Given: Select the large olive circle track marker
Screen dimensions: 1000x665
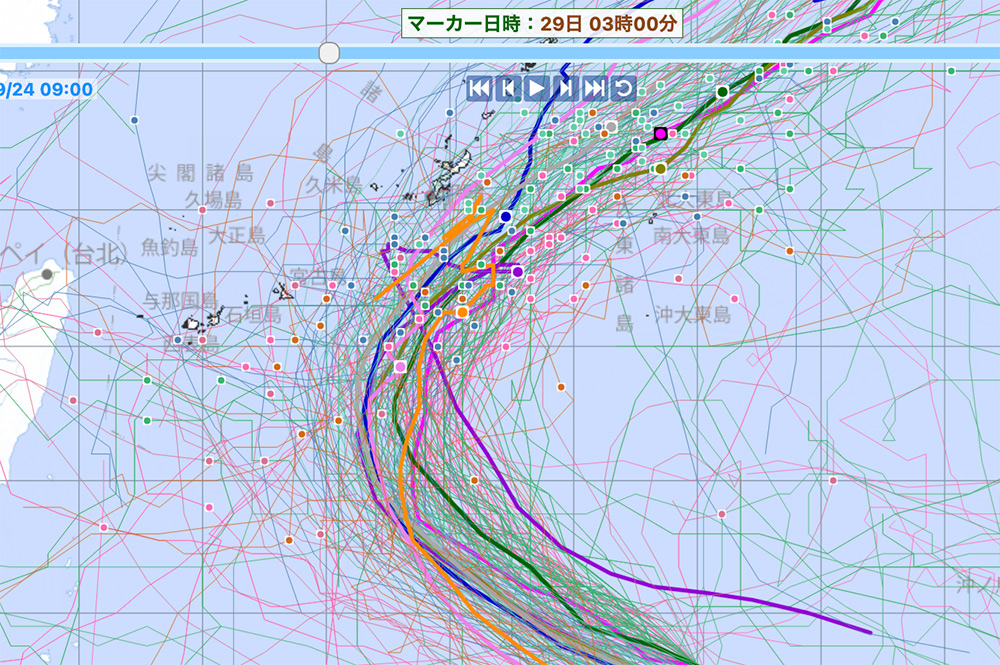Looking at the screenshot, I should coord(660,169).
